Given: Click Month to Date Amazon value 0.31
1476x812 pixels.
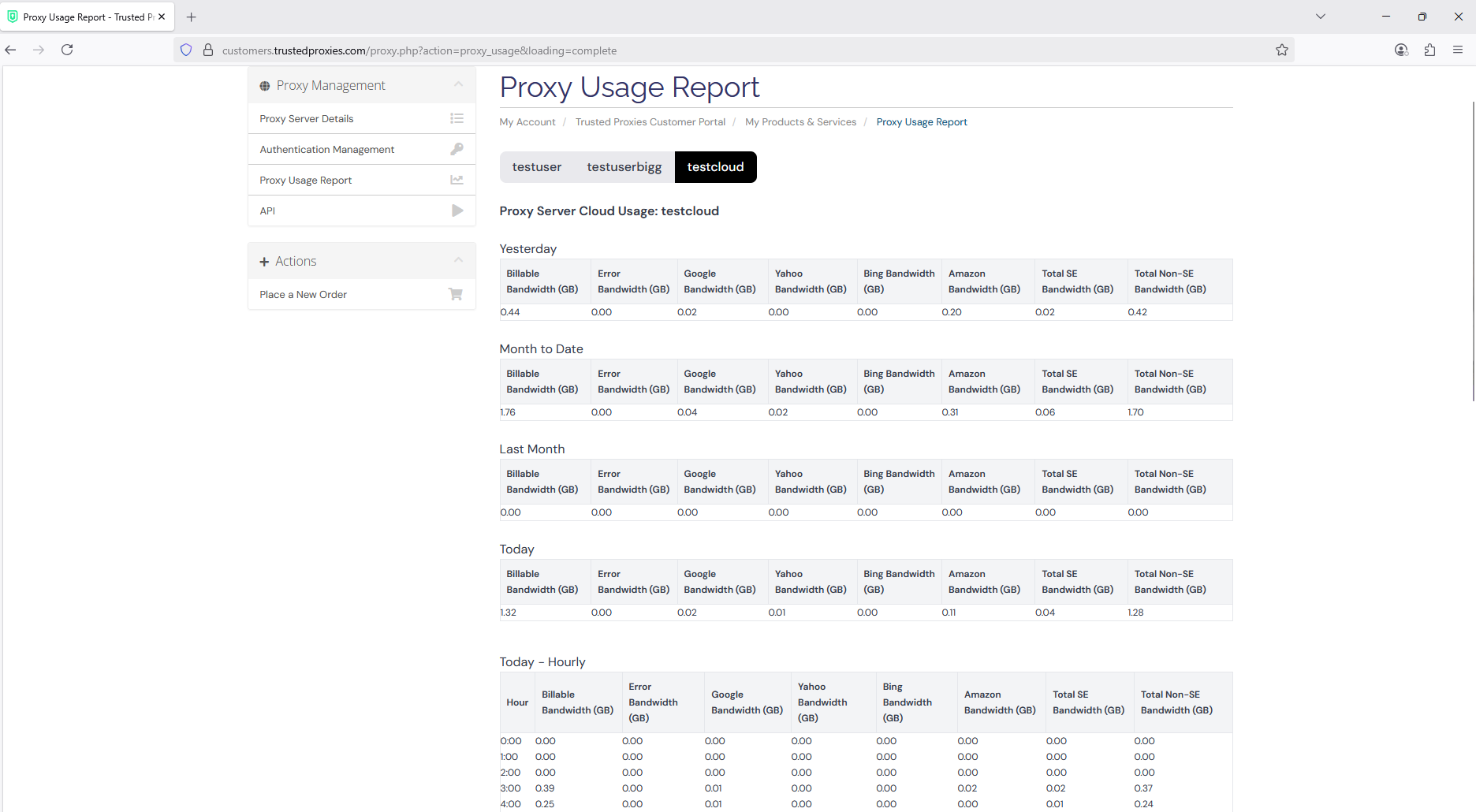Looking at the screenshot, I should 950,412.
